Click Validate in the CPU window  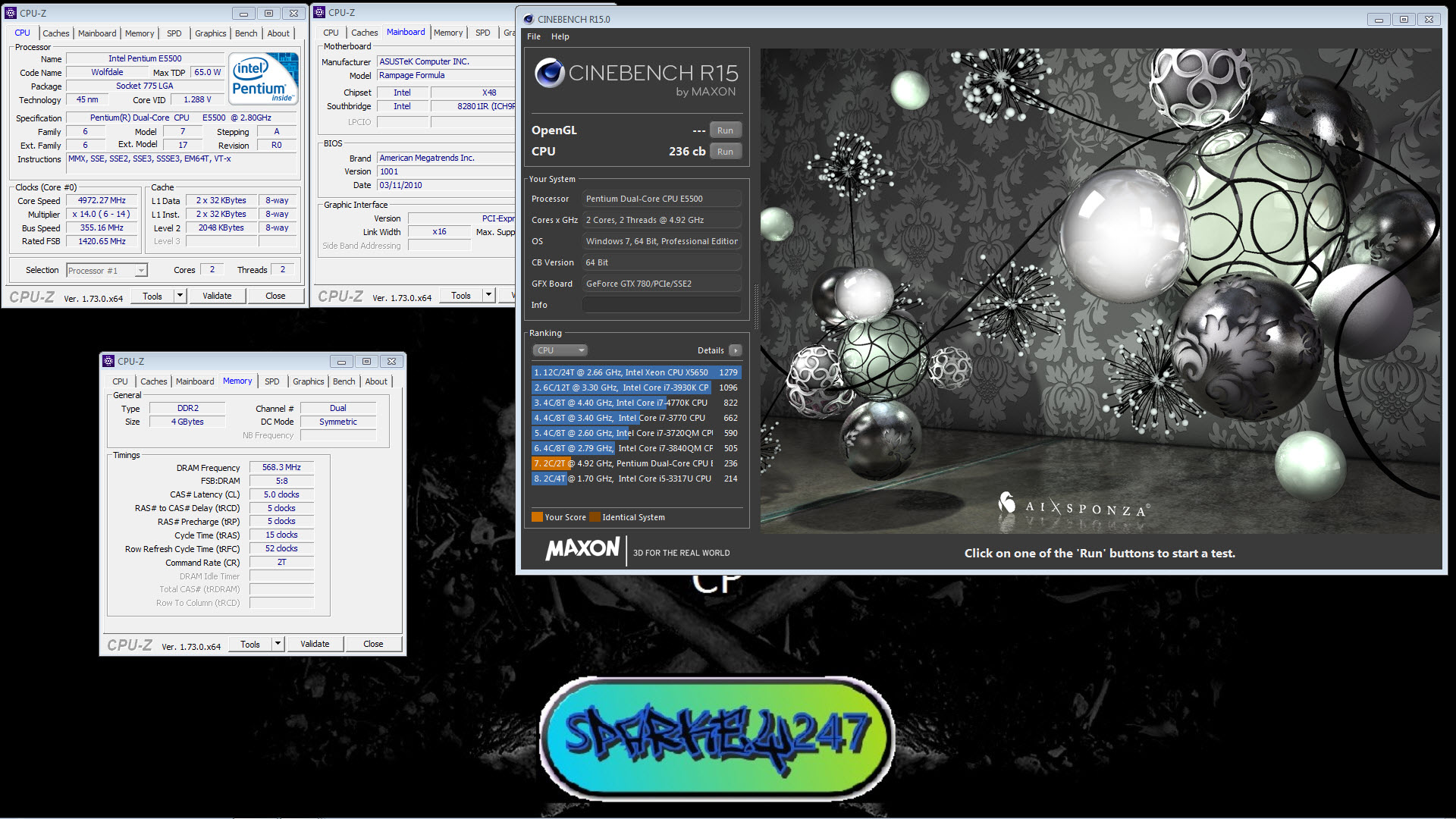[217, 296]
